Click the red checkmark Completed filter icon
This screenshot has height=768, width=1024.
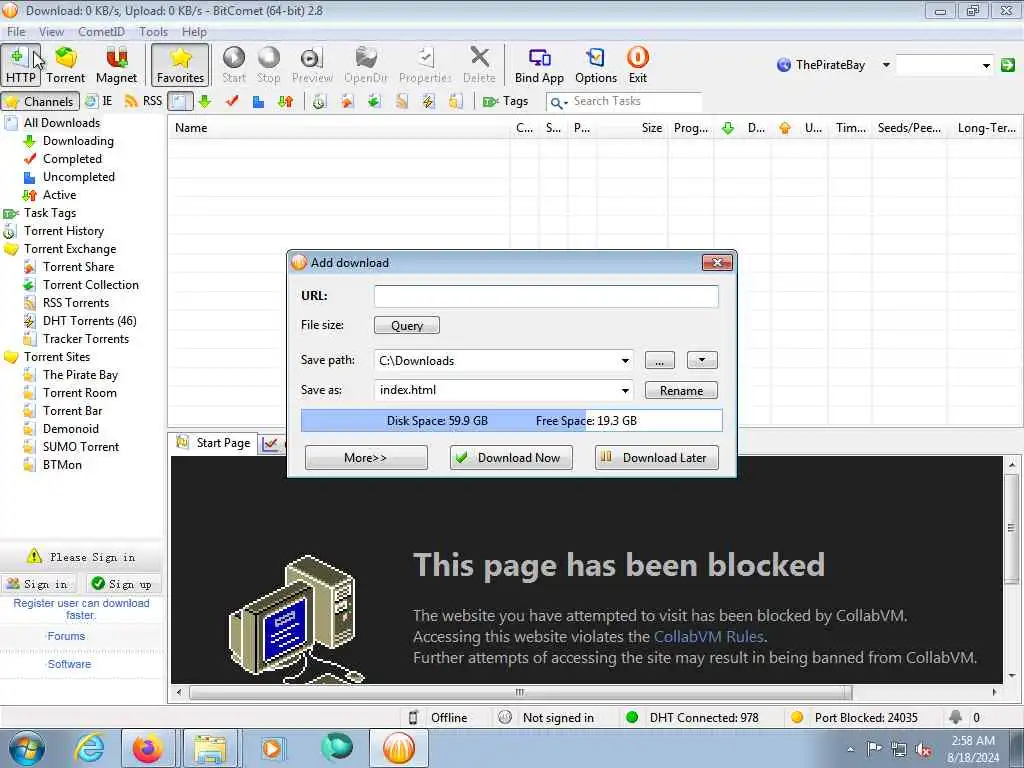tap(232, 101)
